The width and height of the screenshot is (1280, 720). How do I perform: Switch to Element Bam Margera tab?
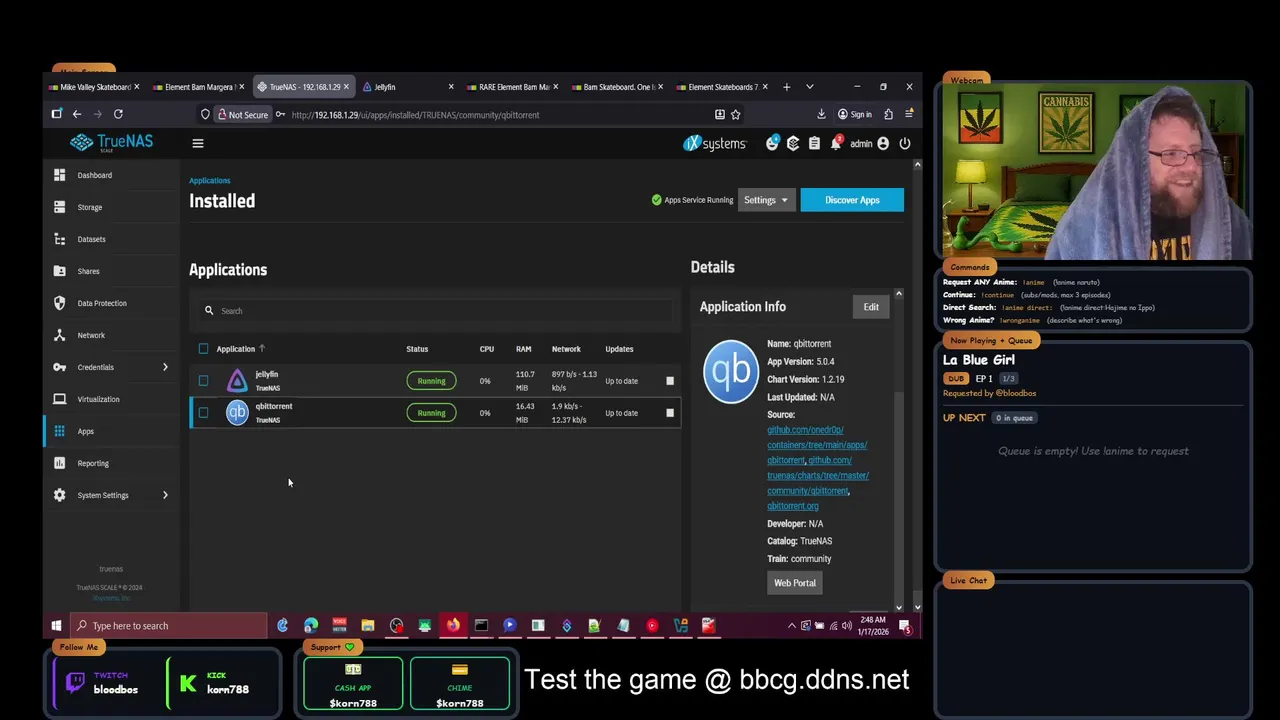[198, 87]
